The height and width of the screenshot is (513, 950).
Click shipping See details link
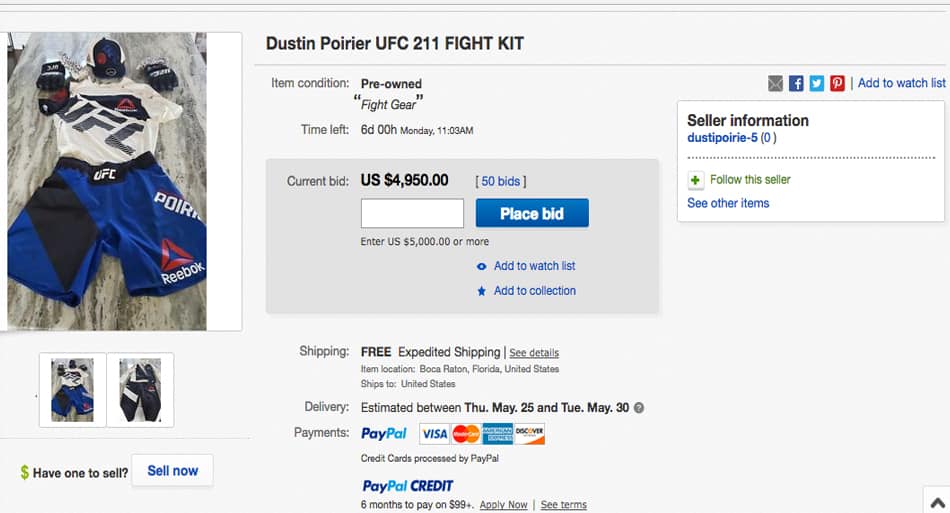(534, 353)
